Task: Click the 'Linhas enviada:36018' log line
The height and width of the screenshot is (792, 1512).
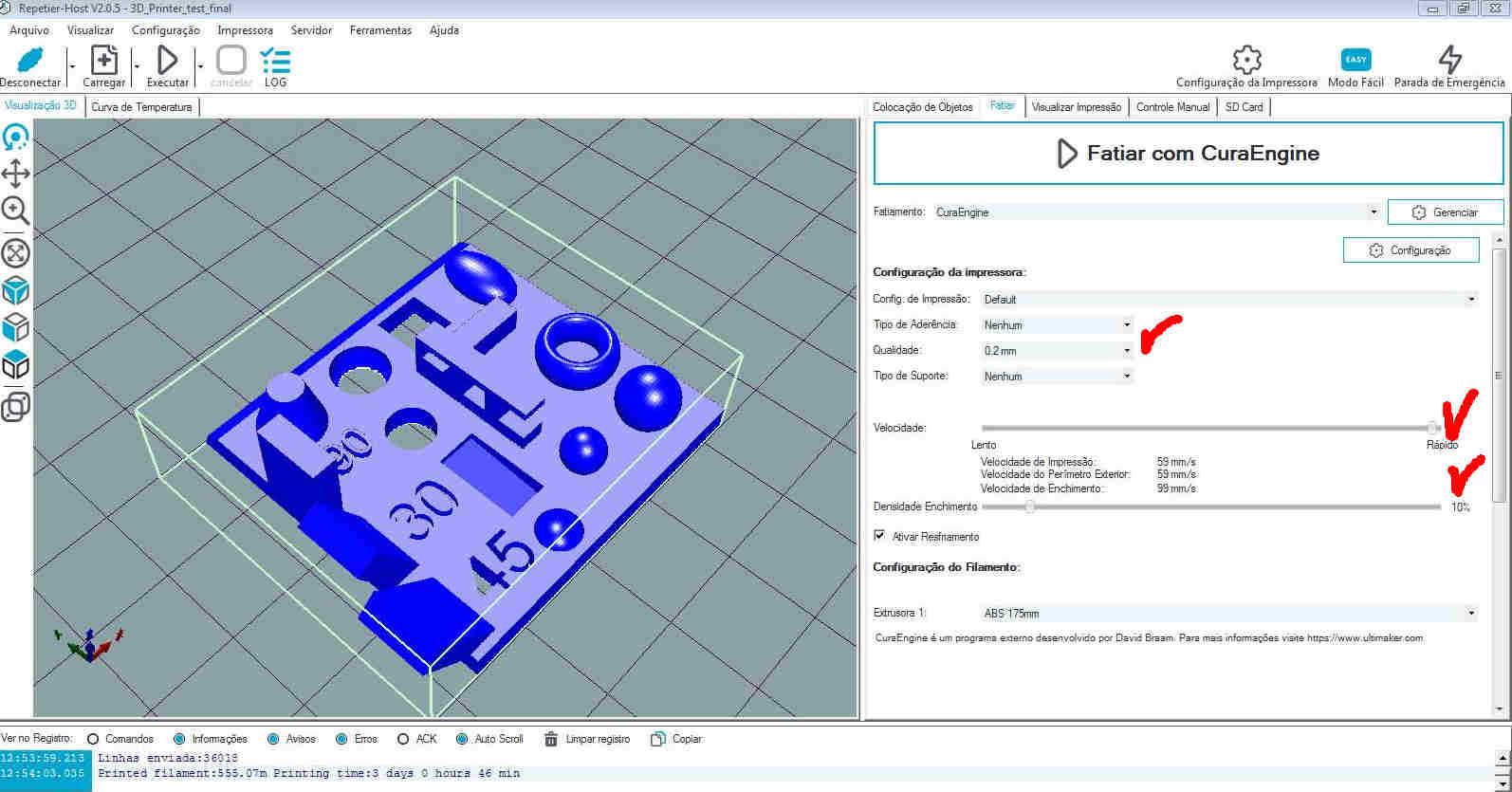Action: click(168, 758)
